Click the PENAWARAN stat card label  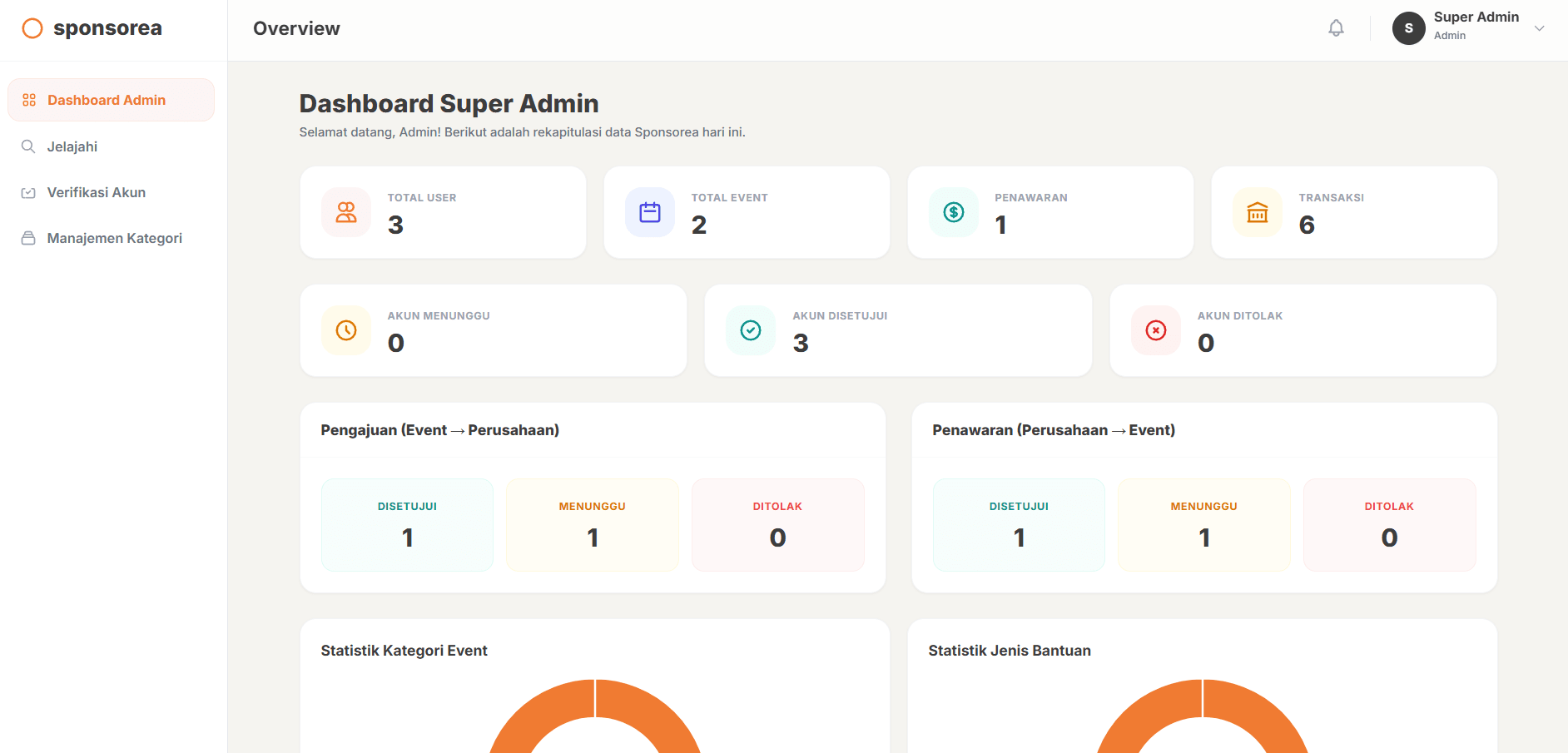click(1031, 198)
